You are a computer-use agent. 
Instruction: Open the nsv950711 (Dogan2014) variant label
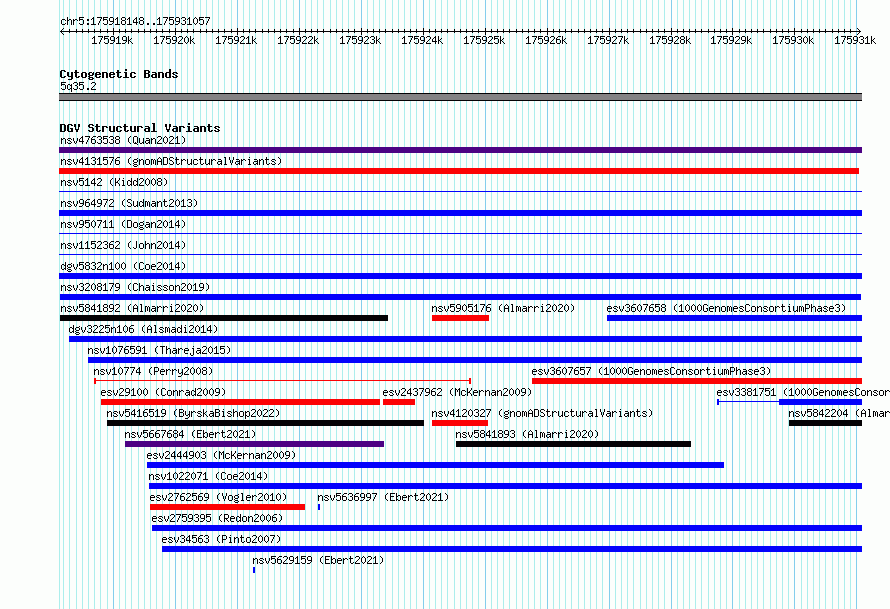coord(123,224)
